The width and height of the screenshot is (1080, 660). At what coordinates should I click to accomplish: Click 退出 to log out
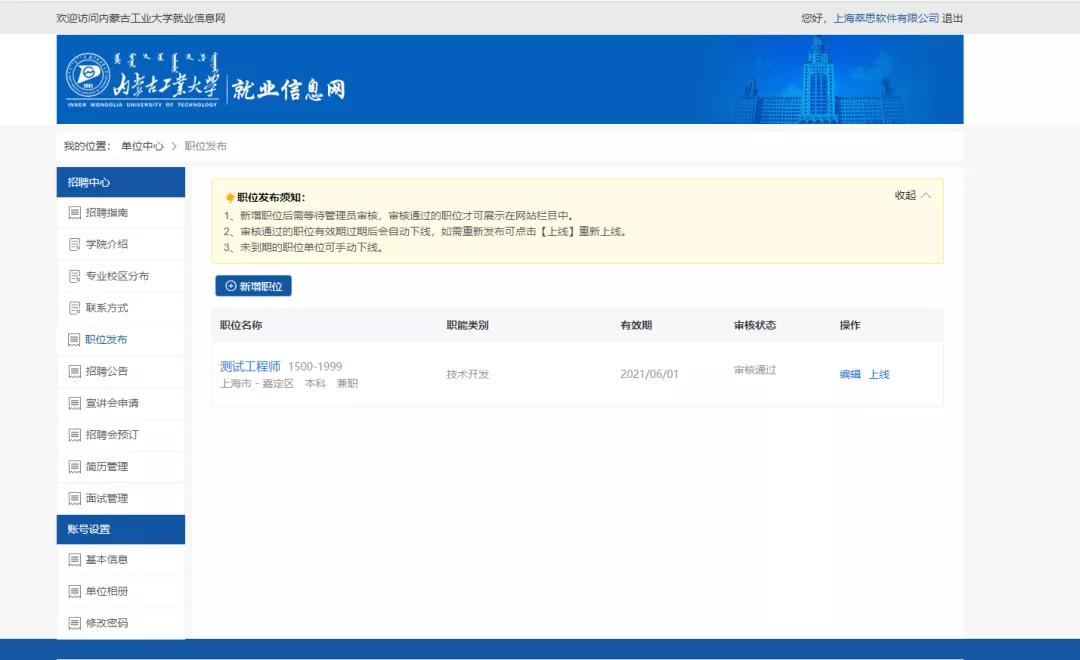click(953, 18)
